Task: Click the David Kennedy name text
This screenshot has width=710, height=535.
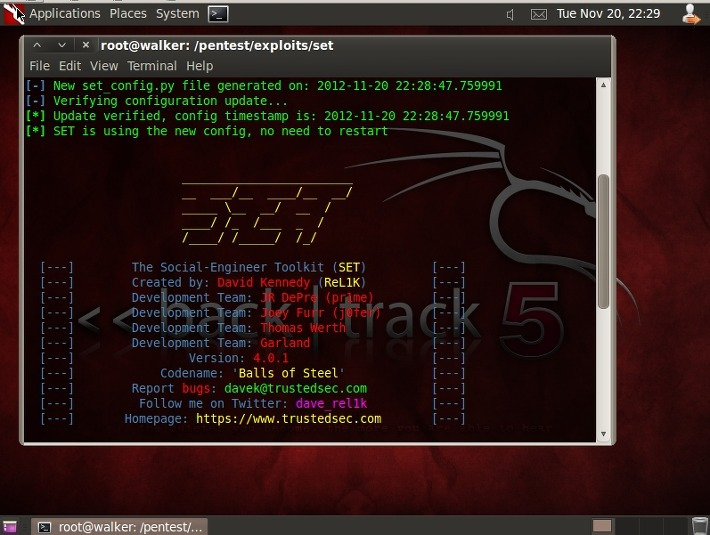Action: pos(264,282)
